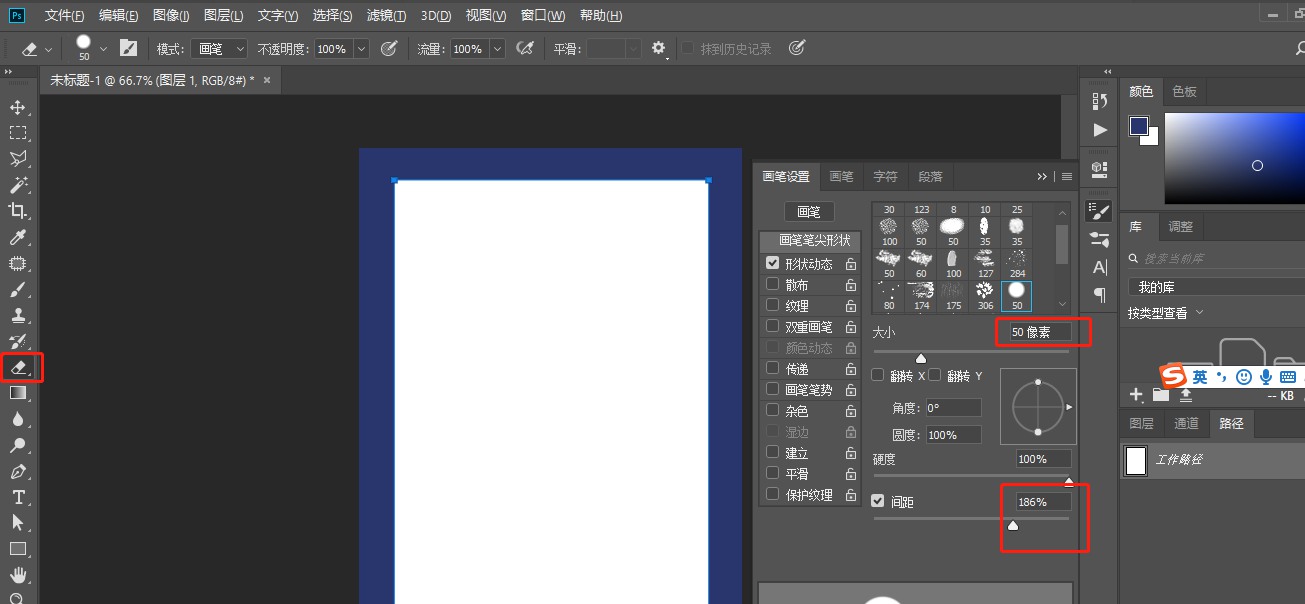Viewport: 1305px width, 604px height.
Task: Select the Crop tool
Action: 18,211
